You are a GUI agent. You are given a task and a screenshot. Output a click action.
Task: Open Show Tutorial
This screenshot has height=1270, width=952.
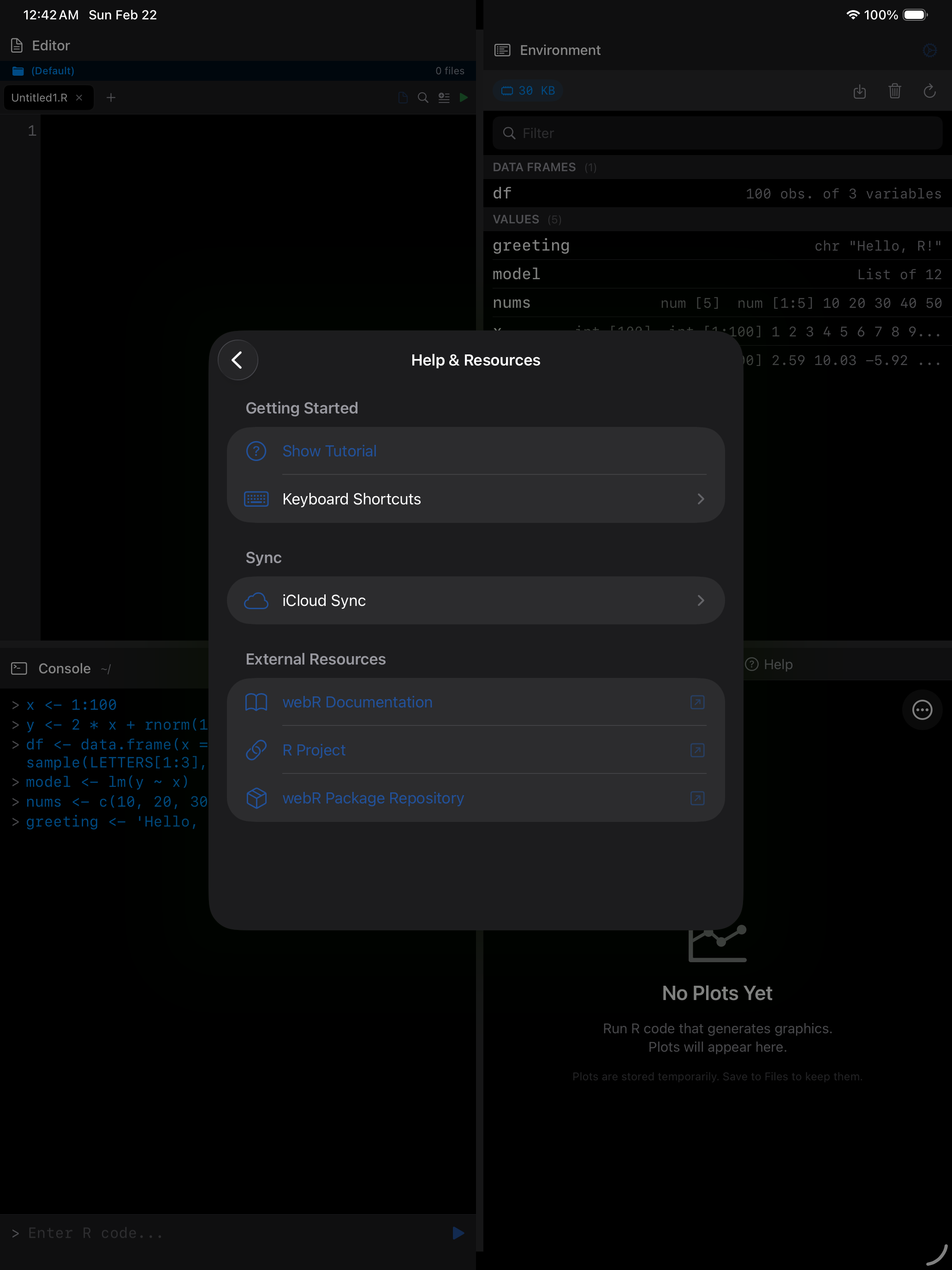click(329, 451)
